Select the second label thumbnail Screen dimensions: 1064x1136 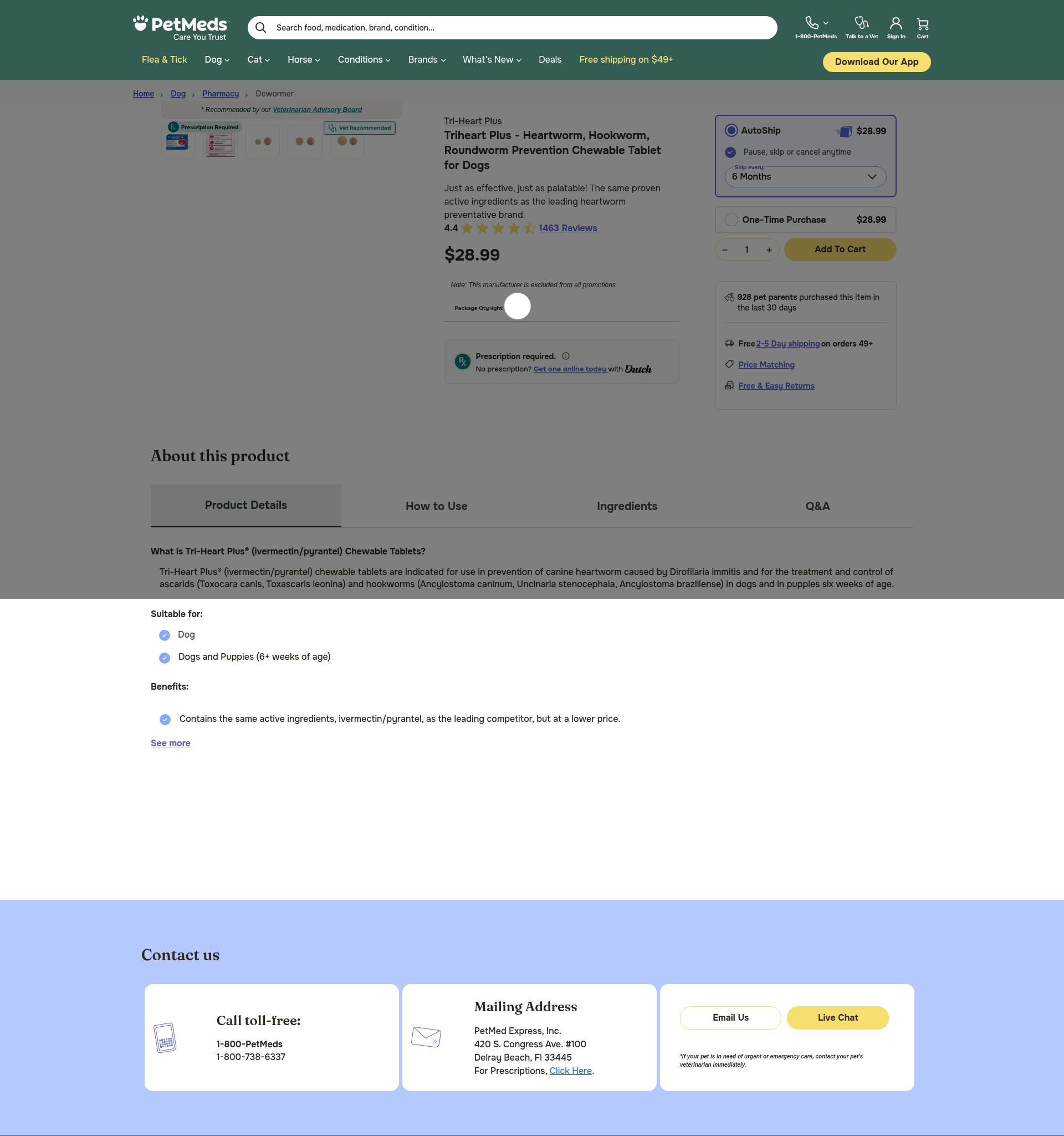click(221, 142)
